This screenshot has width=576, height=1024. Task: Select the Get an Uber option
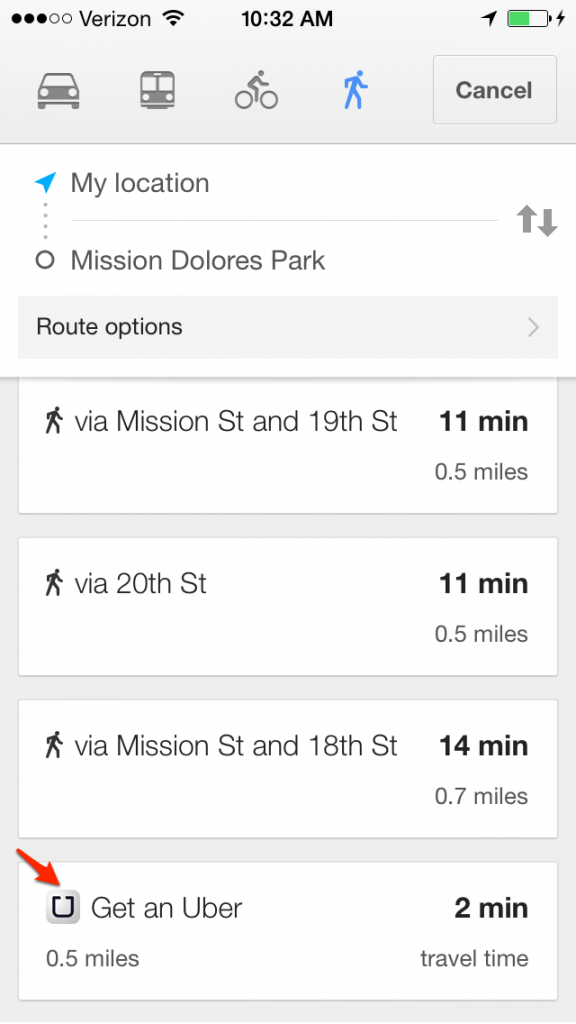288,931
